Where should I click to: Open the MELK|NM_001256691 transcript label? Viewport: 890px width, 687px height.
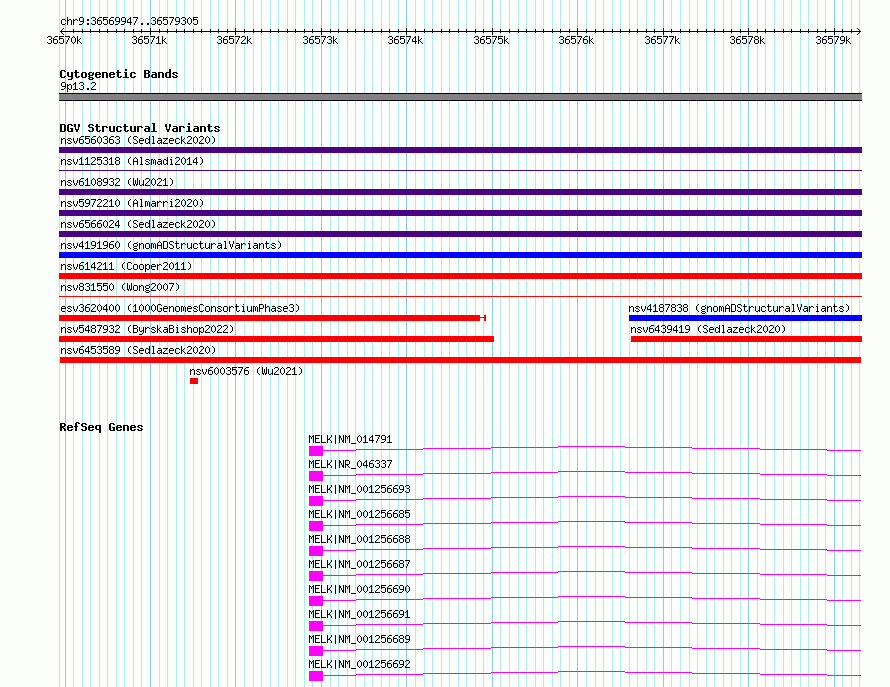359,614
